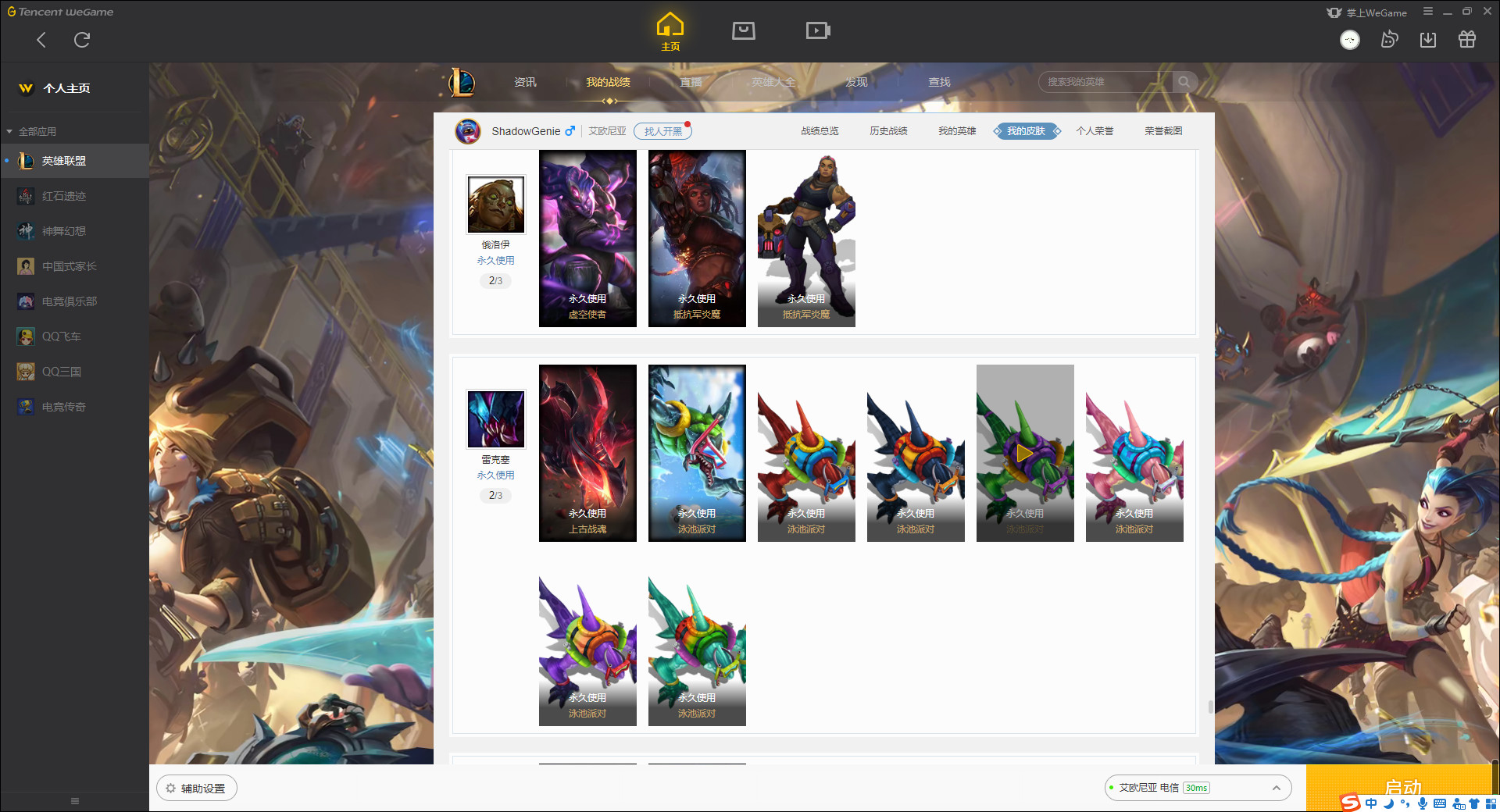Image resolution: width=1500 pixels, height=812 pixels.
Task: Open the gift box icon
Action: (x=1467, y=39)
